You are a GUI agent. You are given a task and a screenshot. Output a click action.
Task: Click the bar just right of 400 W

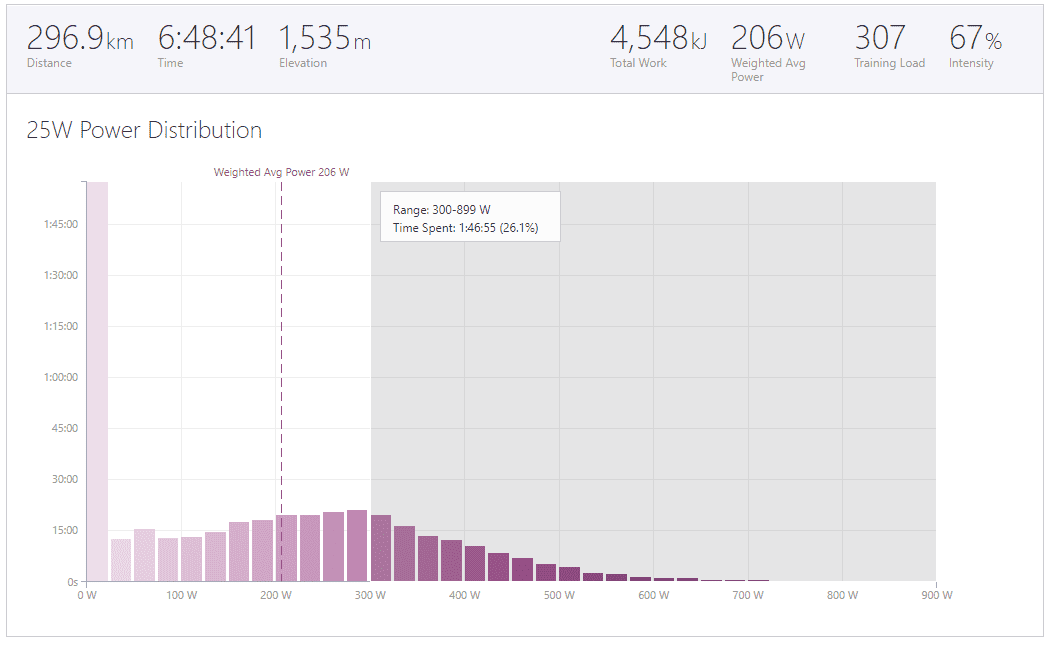pos(475,563)
